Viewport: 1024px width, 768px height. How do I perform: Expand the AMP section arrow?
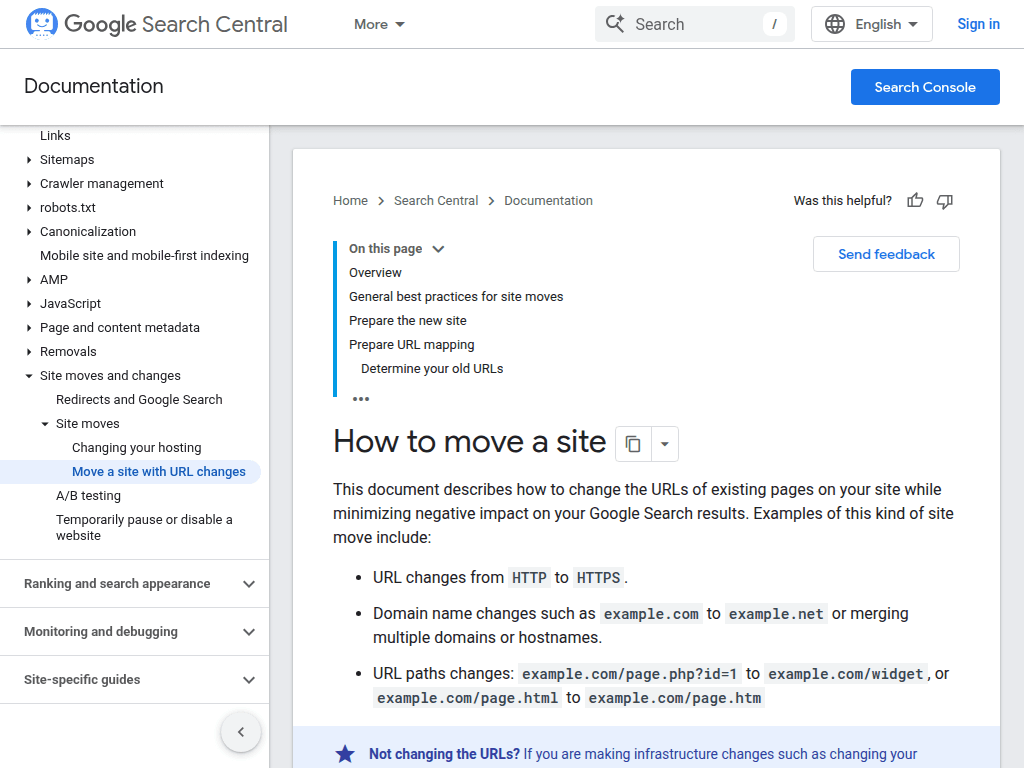pos(29,280)
